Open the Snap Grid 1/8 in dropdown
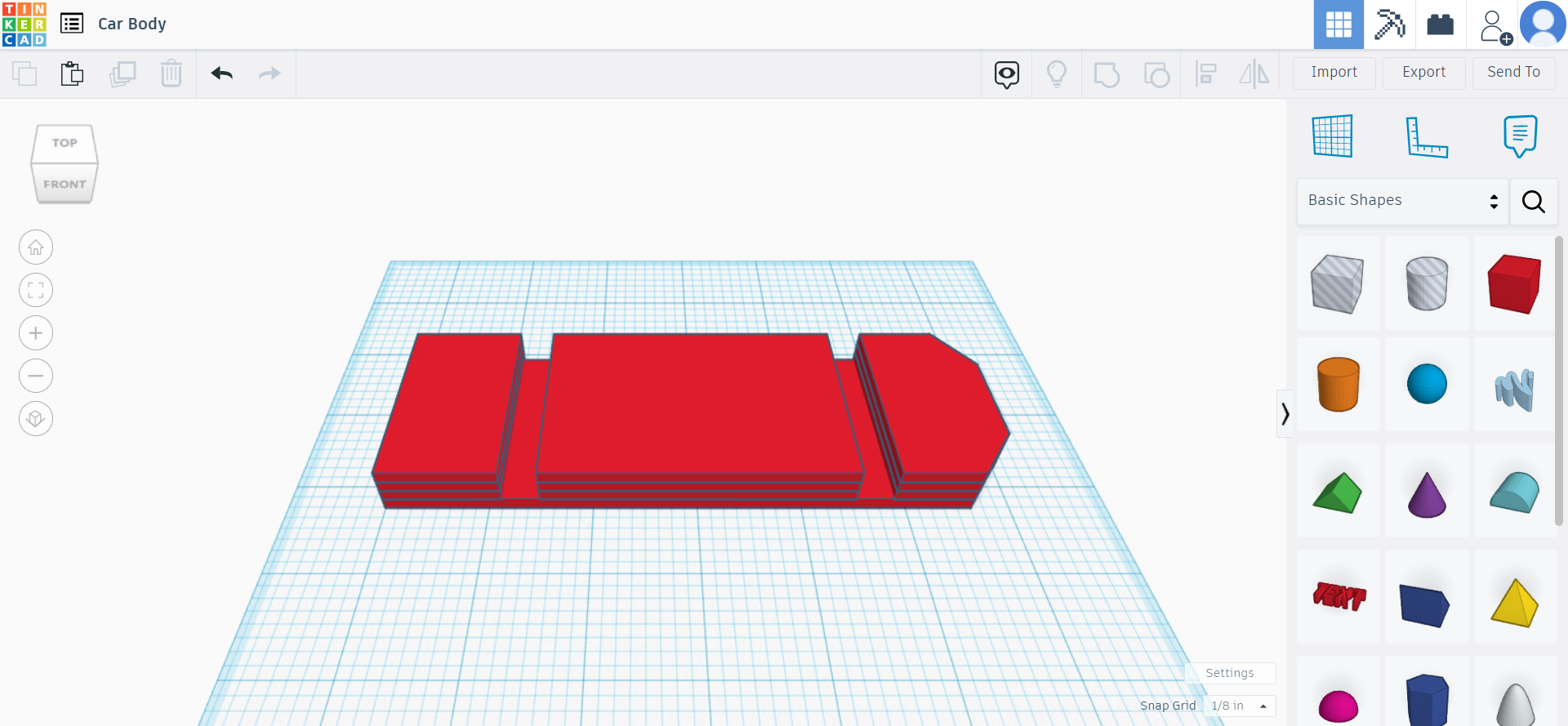The image size is (1568, 726). click(1240, 706)
